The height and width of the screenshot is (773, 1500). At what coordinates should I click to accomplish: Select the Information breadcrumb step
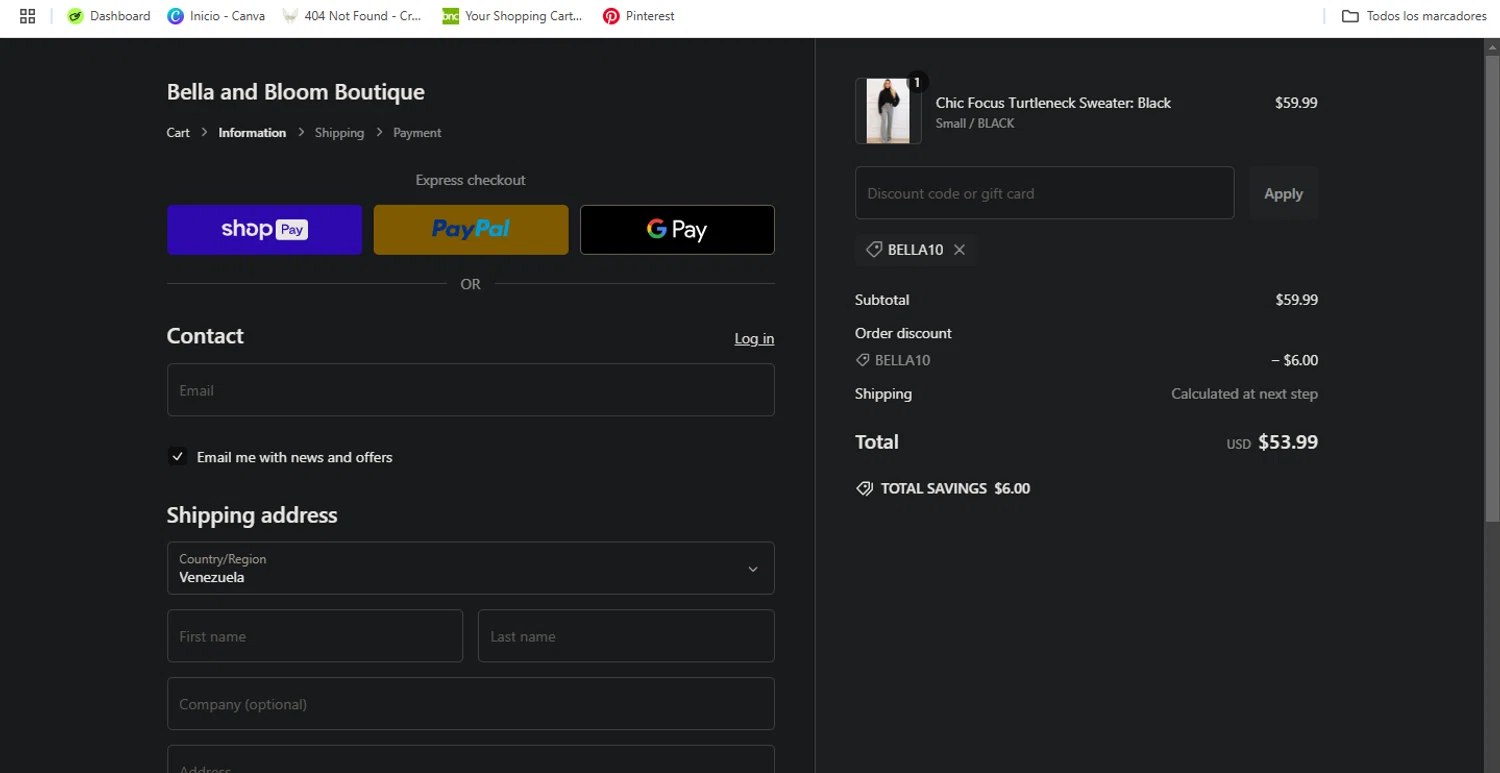[252, 133]
